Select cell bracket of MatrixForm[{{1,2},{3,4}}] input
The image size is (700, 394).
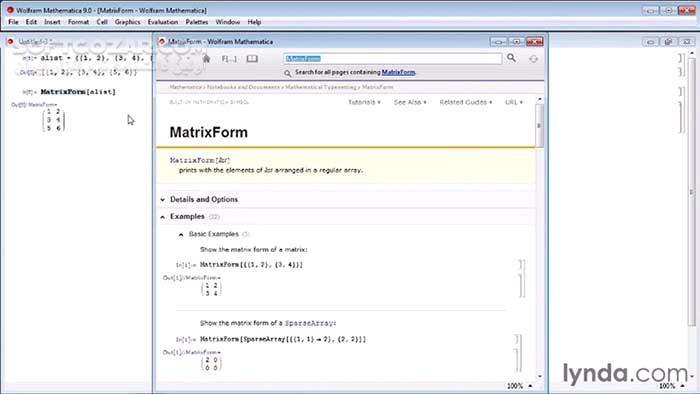click(x=521, y=265)
